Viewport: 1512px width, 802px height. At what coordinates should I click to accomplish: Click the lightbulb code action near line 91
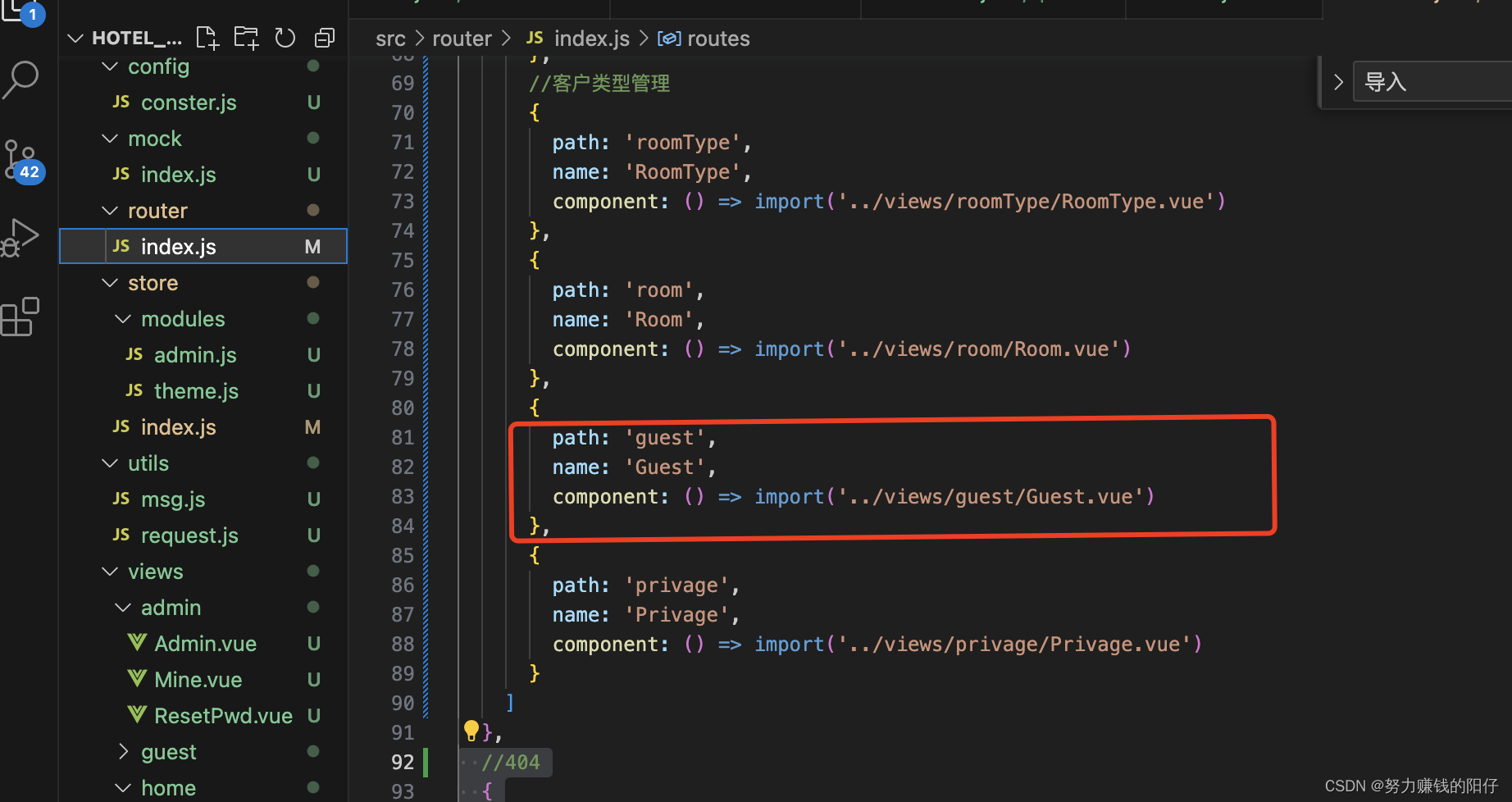[x=471, y=730]
